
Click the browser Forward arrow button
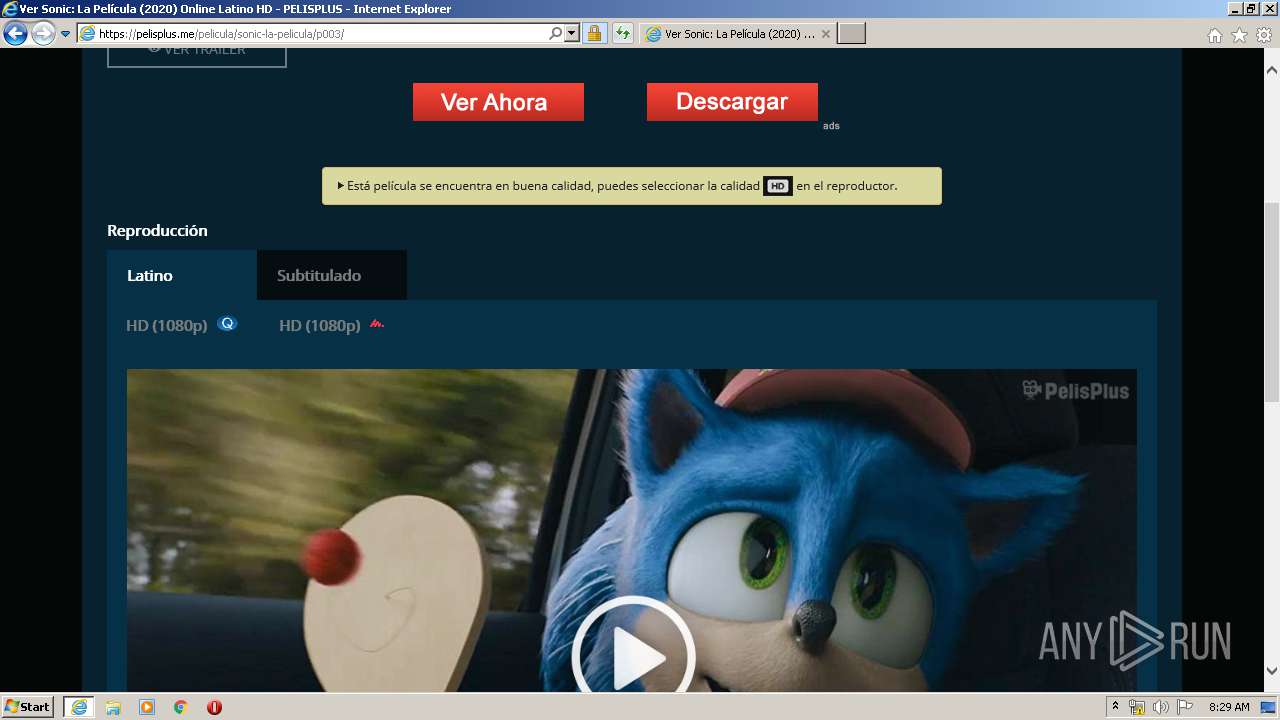coord(43,34)
